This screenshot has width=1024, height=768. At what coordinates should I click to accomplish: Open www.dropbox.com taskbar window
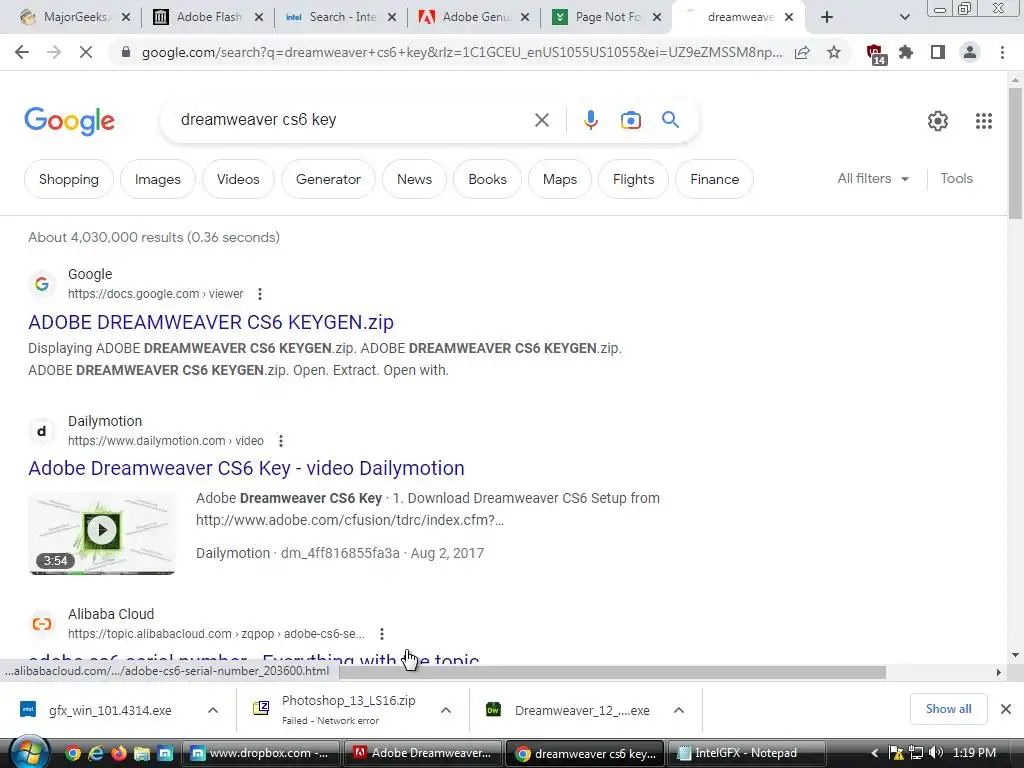click(261, 753)
